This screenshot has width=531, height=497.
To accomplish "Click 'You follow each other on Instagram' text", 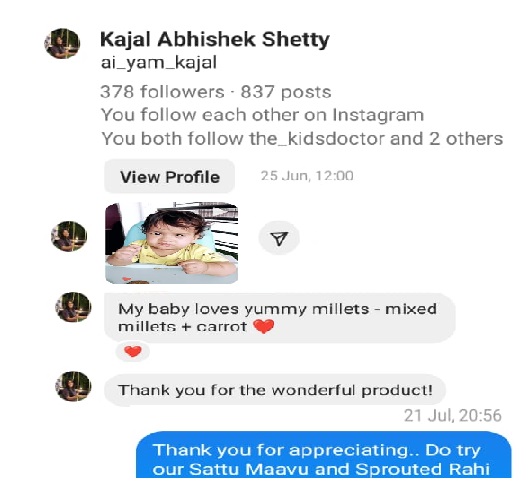I will tap(262, 115).
